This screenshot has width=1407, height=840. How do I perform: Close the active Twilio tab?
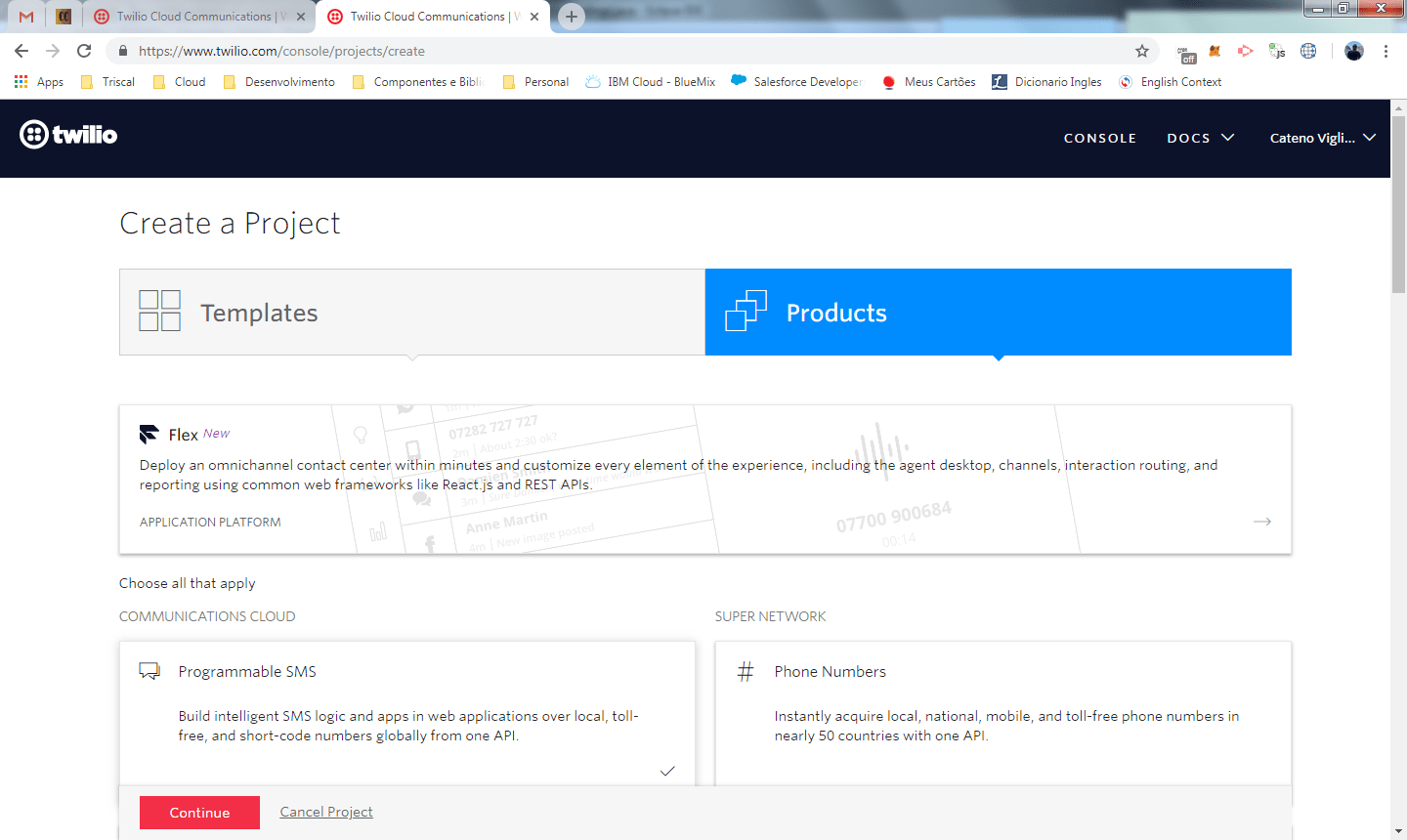[x=534, y=17]
